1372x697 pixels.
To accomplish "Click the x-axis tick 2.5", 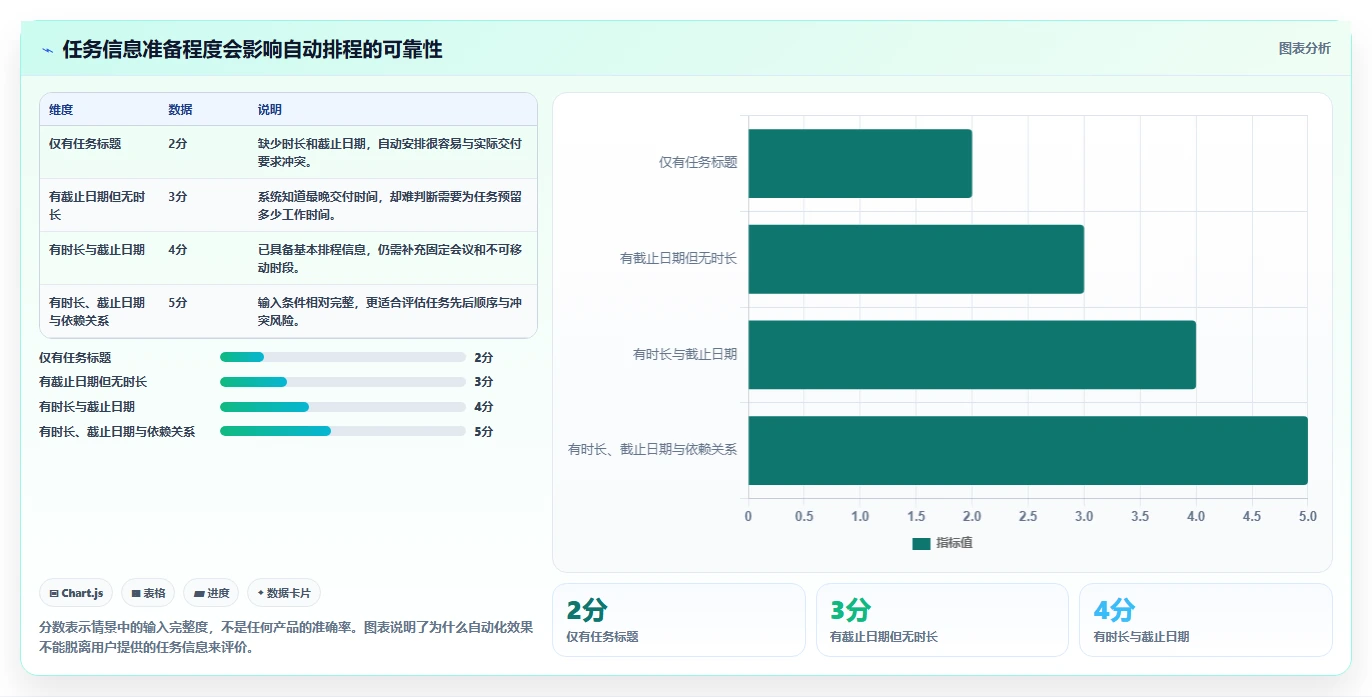I will click(x=1028, y=517).
